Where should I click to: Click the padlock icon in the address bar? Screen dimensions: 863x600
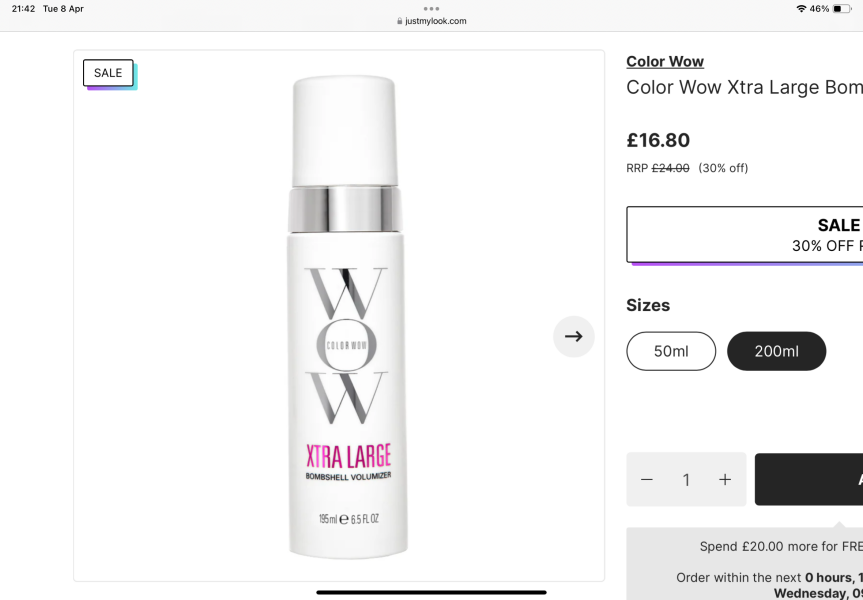coord(401,20)
